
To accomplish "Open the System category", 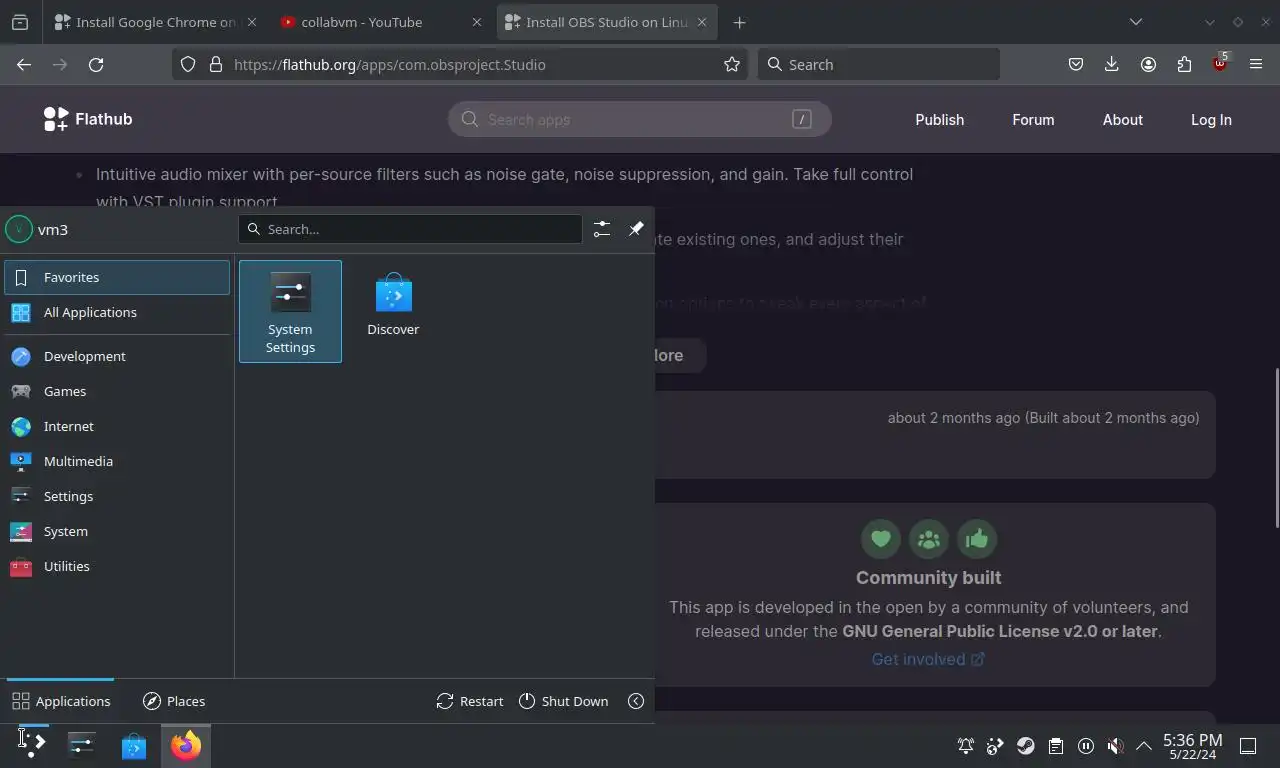I will [117, 531].
